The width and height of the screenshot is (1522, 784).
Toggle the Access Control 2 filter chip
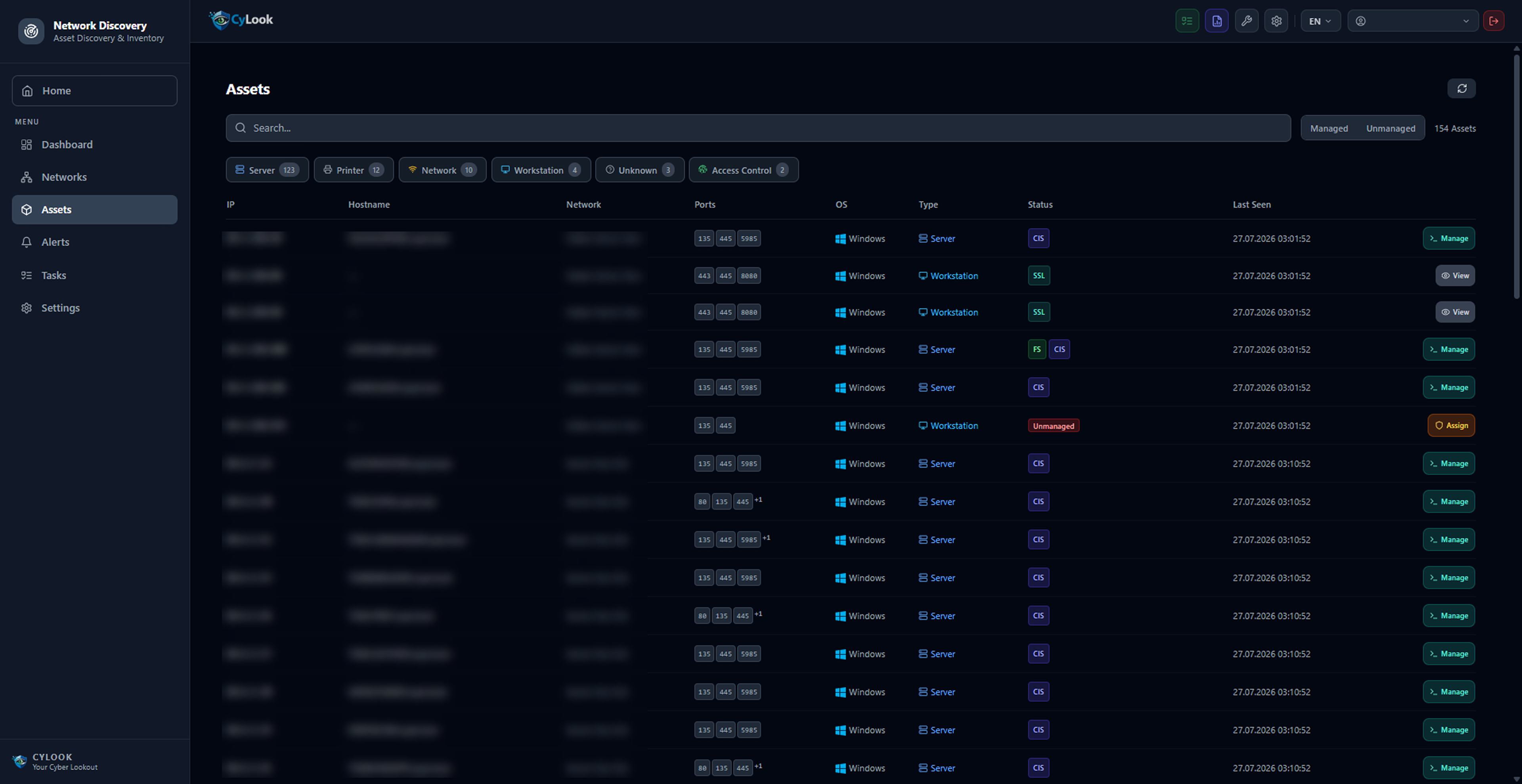pos(744,170)
